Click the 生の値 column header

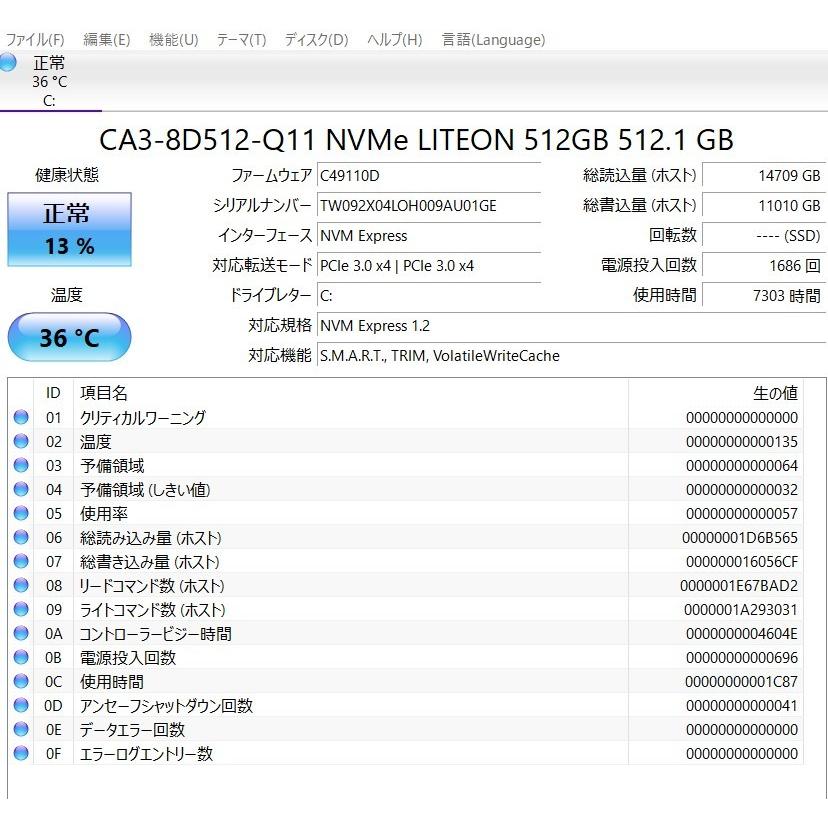coord(778,392)
